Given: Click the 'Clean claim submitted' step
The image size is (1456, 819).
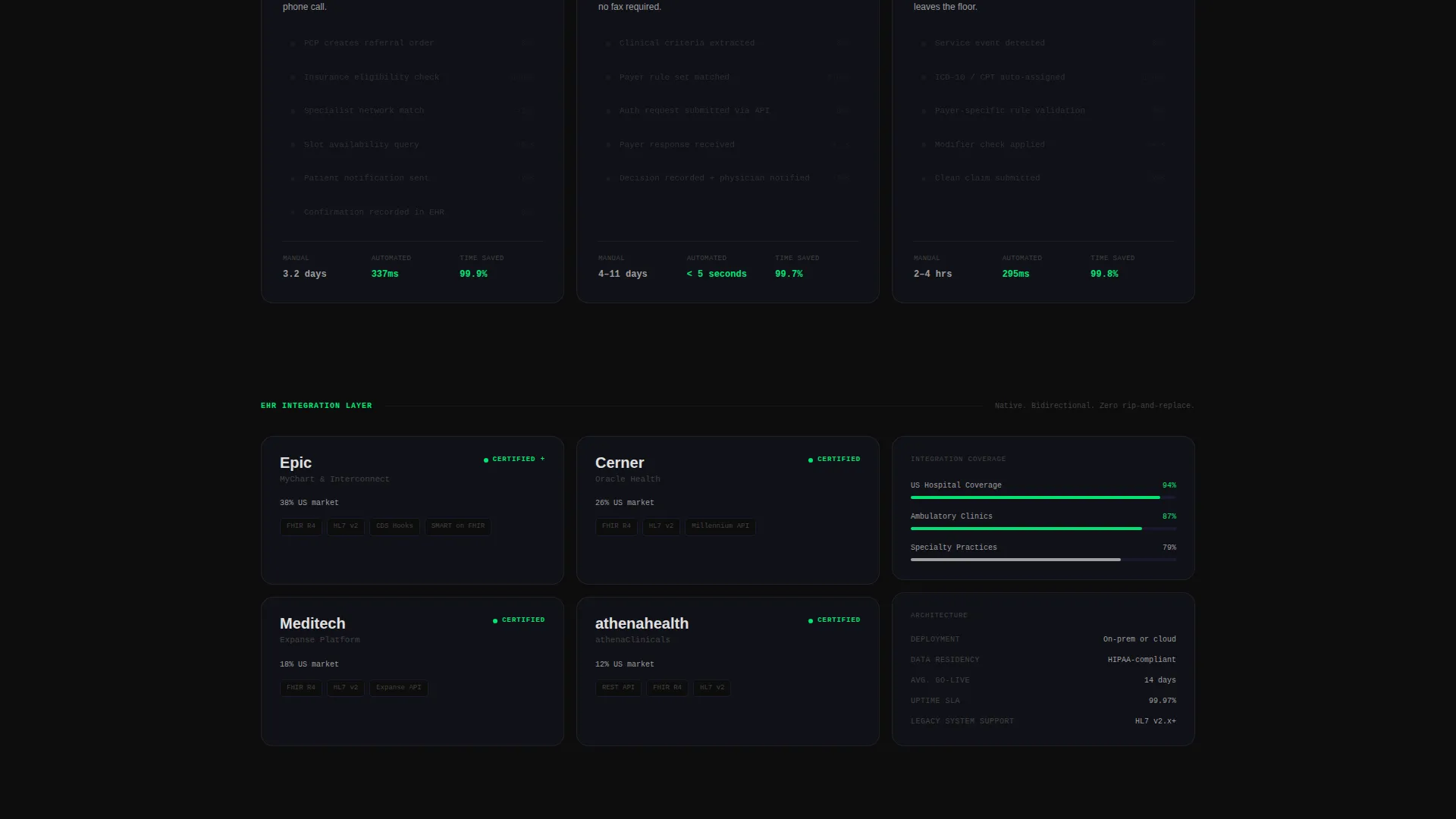Looking at the screenshot, I should [x=987, y=178].
